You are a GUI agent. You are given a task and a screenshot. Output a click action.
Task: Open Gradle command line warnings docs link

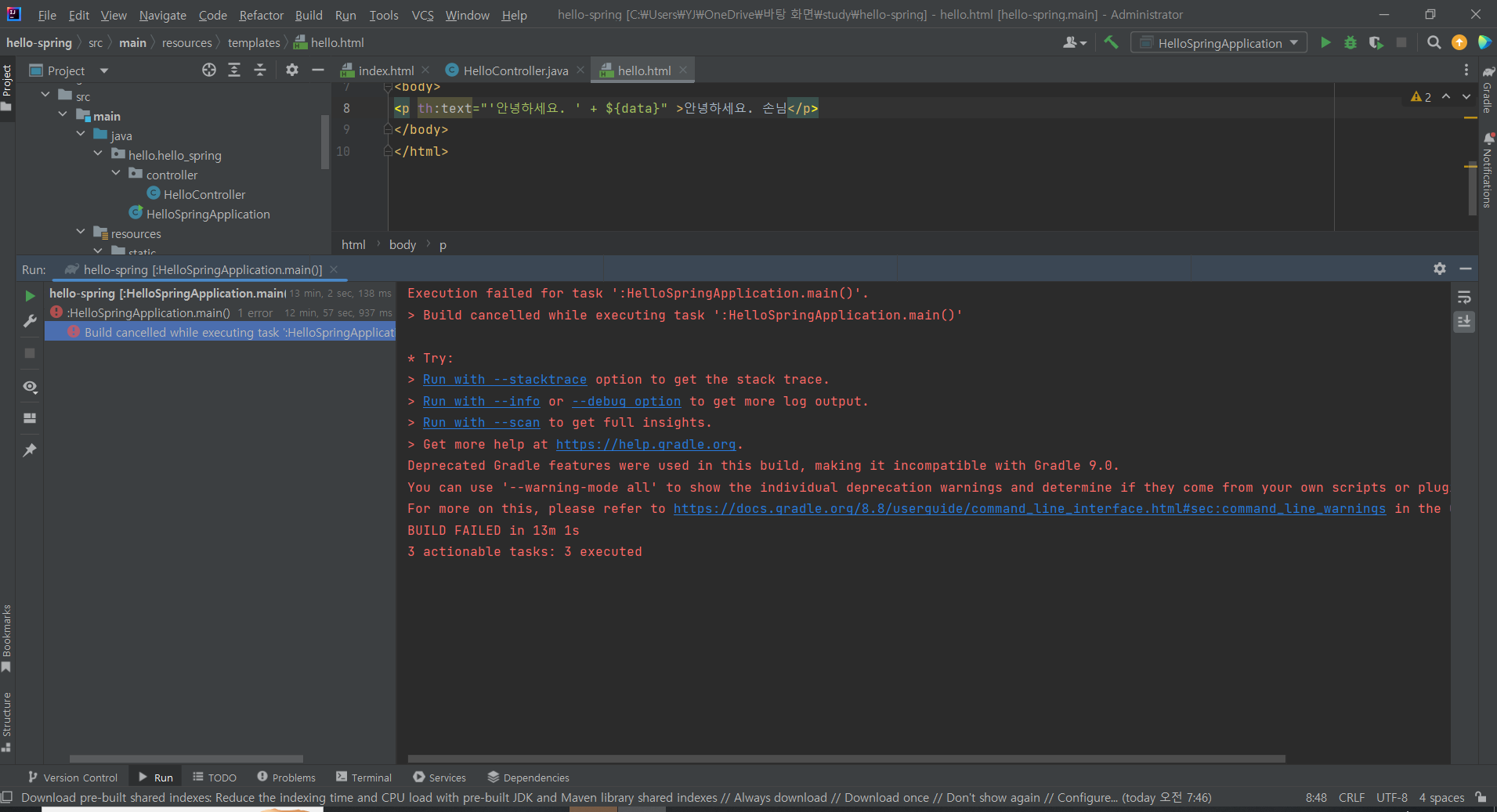tap(1029, 509)
